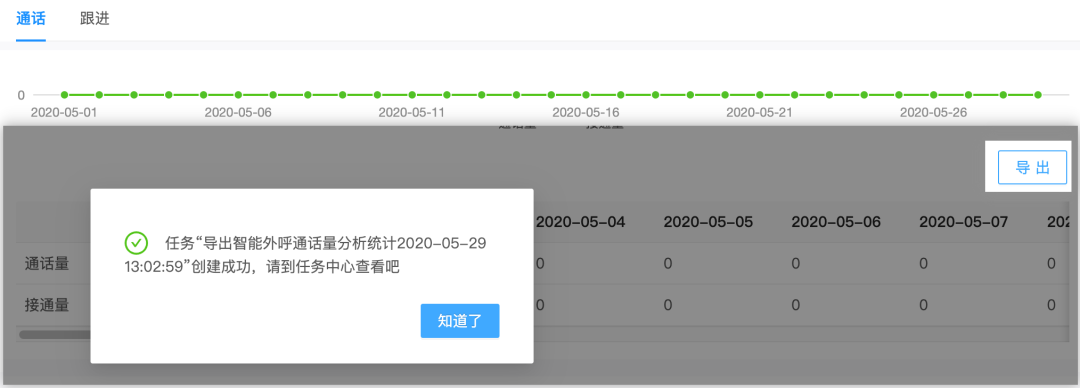This screenshot has height=388, width=1080.
Task: Click the 2020-05-21 axis label
Action: (x=760, y=112)
